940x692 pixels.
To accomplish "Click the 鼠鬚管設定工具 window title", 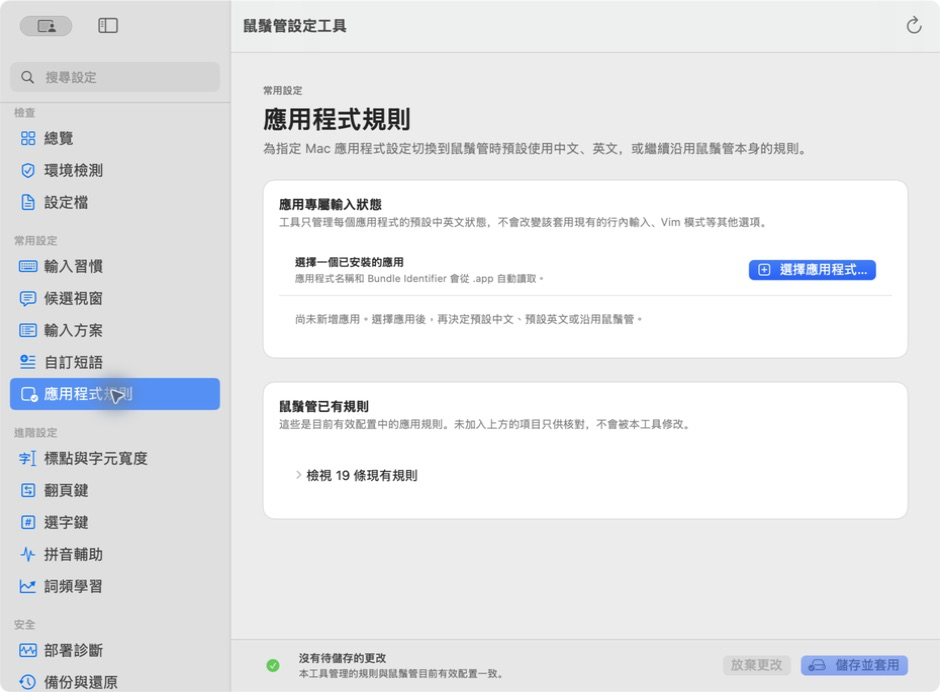I will click(294, 26).
